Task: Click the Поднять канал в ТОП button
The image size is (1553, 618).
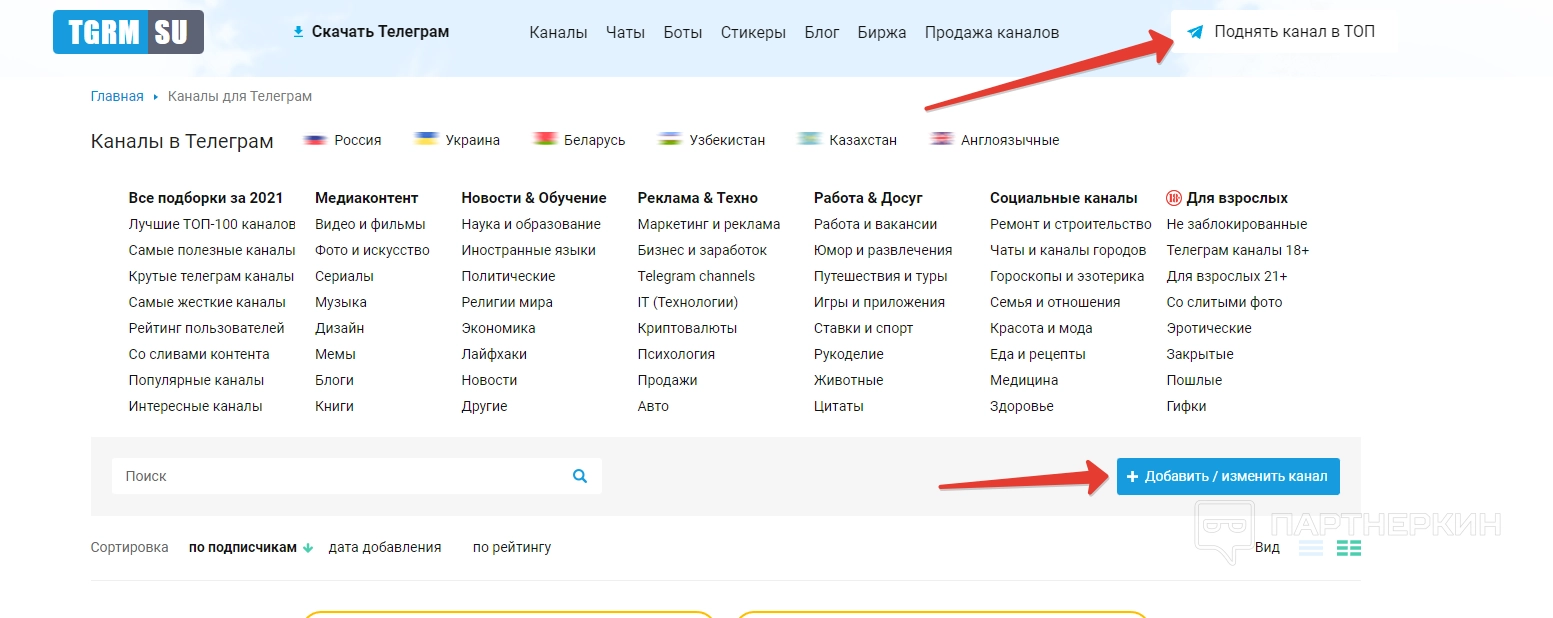Action: [1280, 32]
